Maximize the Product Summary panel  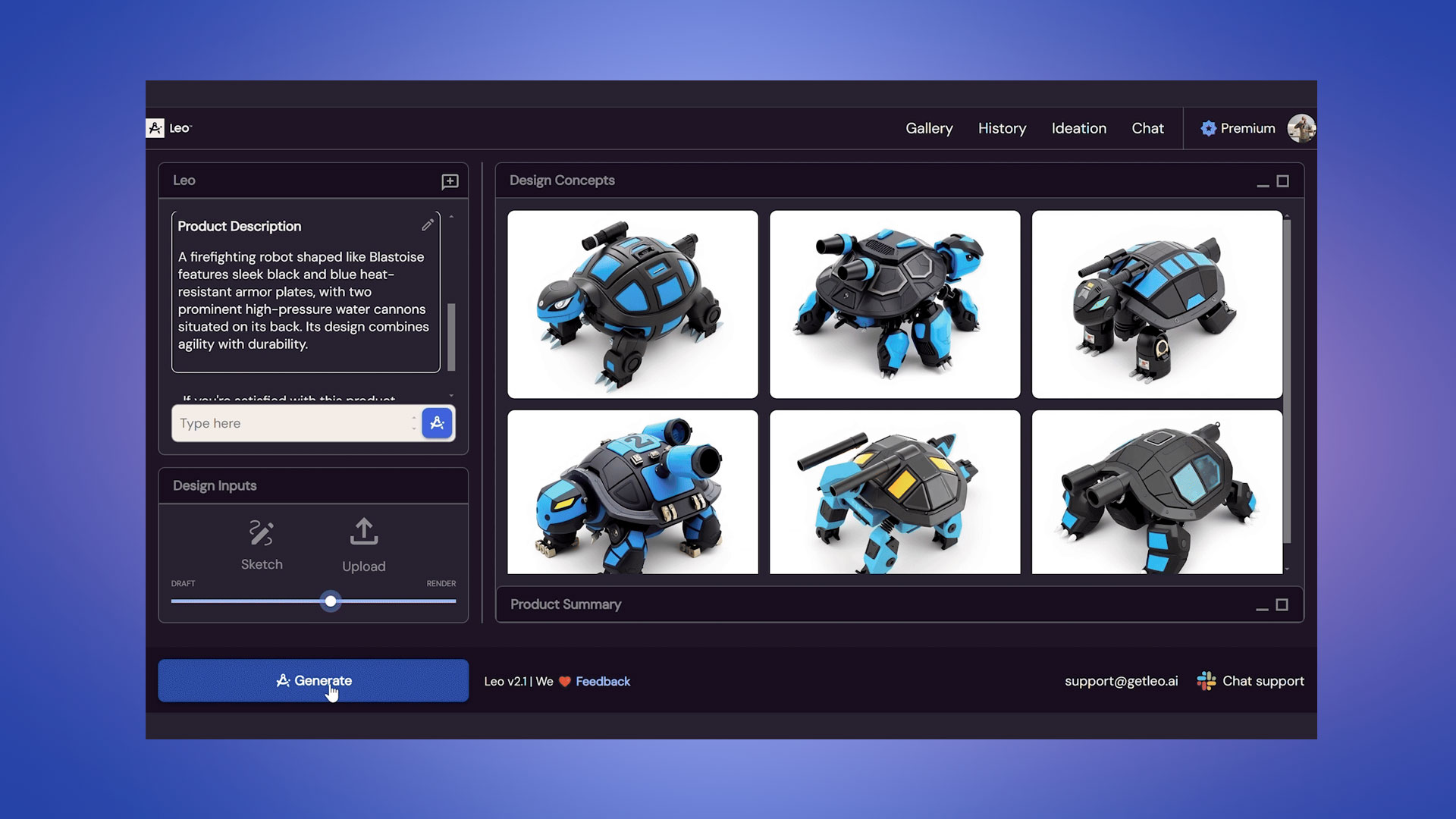[x=1282, y=604]
